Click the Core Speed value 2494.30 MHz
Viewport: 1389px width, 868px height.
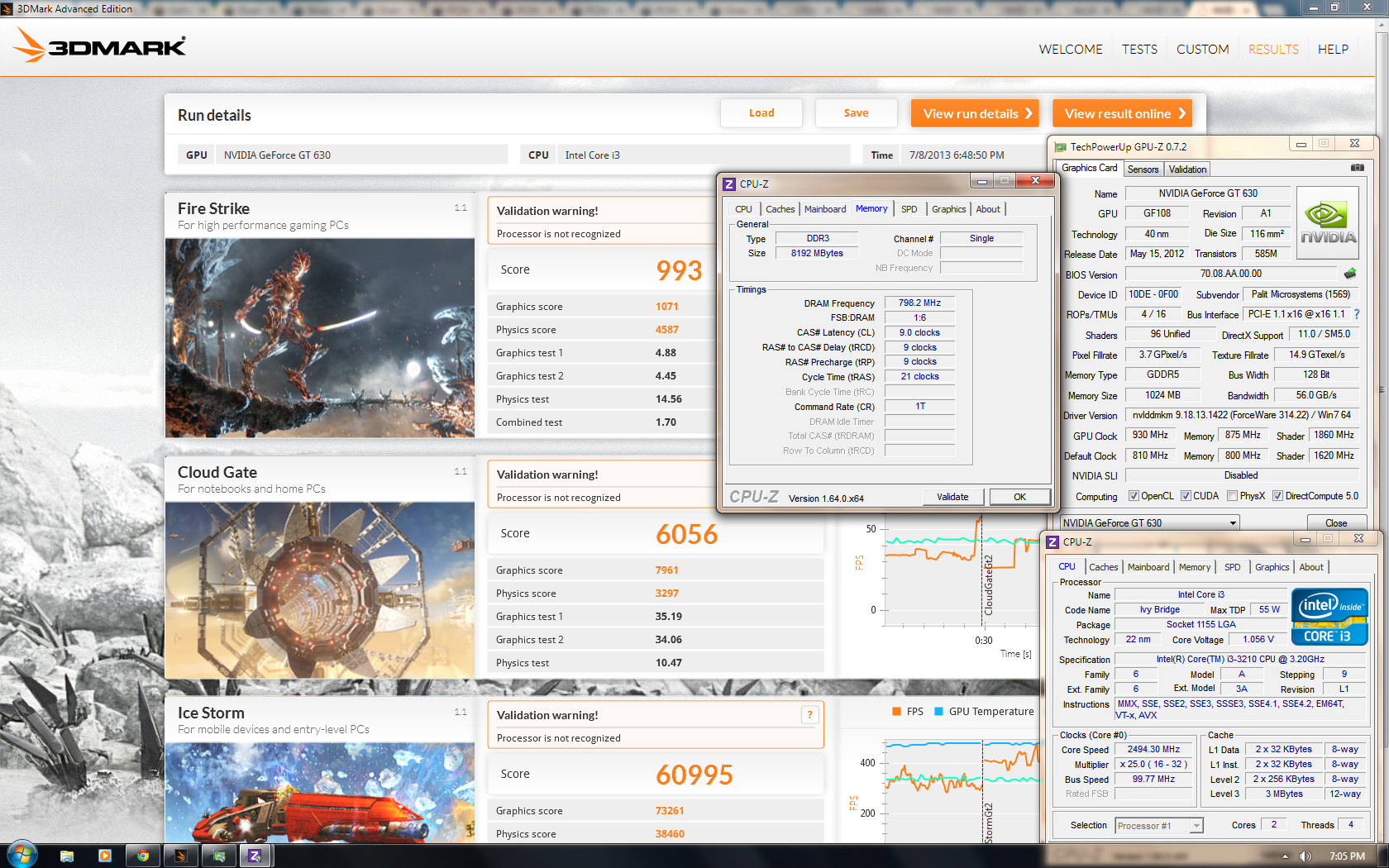click(x=1153, y=750)
